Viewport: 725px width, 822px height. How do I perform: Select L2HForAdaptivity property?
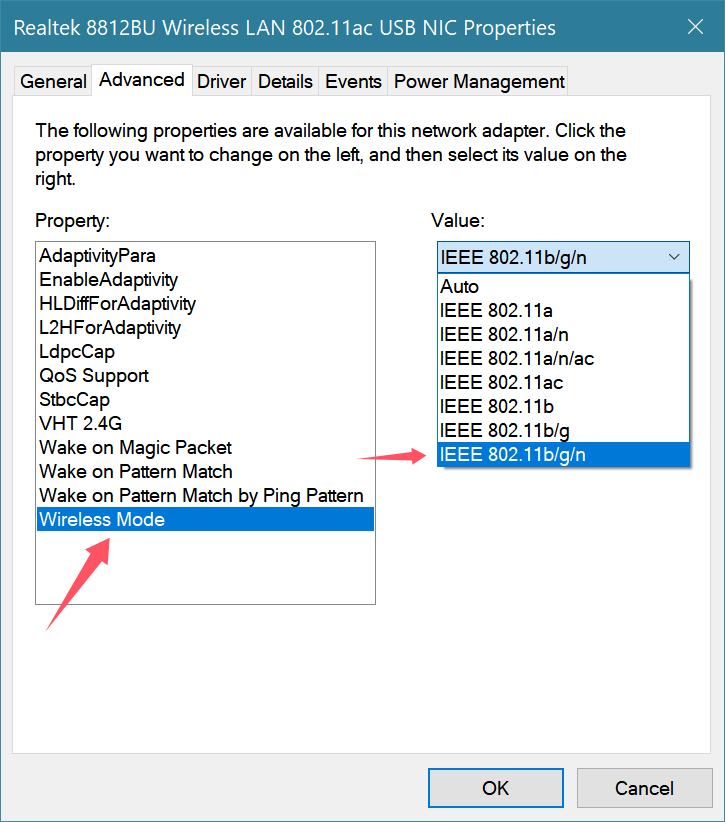(x=205, y=328)
